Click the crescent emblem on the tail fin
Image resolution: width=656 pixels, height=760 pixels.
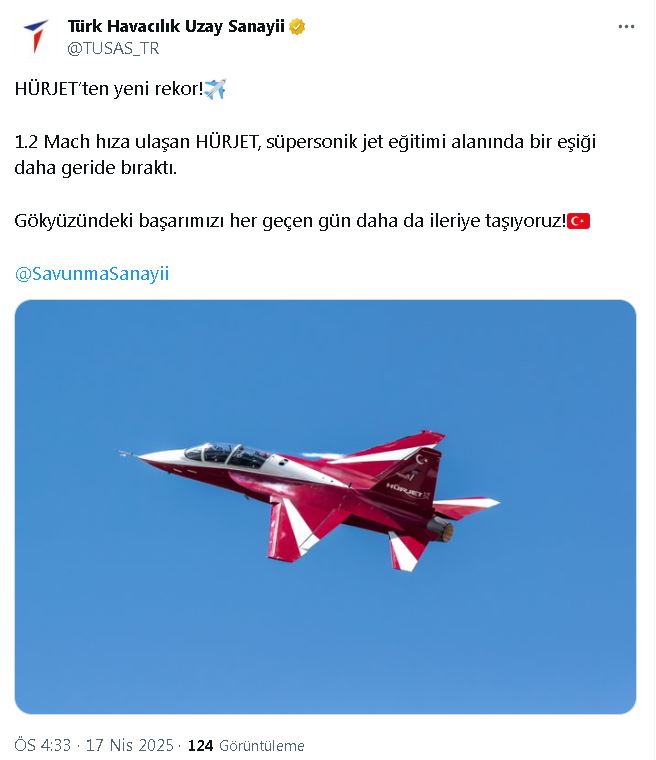(x=421, y=458)
